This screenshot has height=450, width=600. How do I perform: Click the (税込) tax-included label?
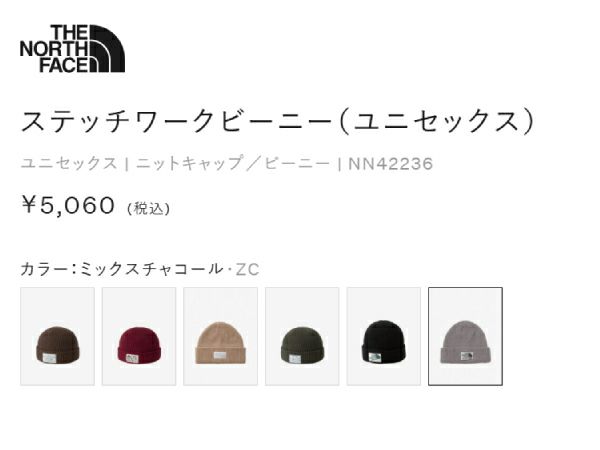tap(148, 209)
